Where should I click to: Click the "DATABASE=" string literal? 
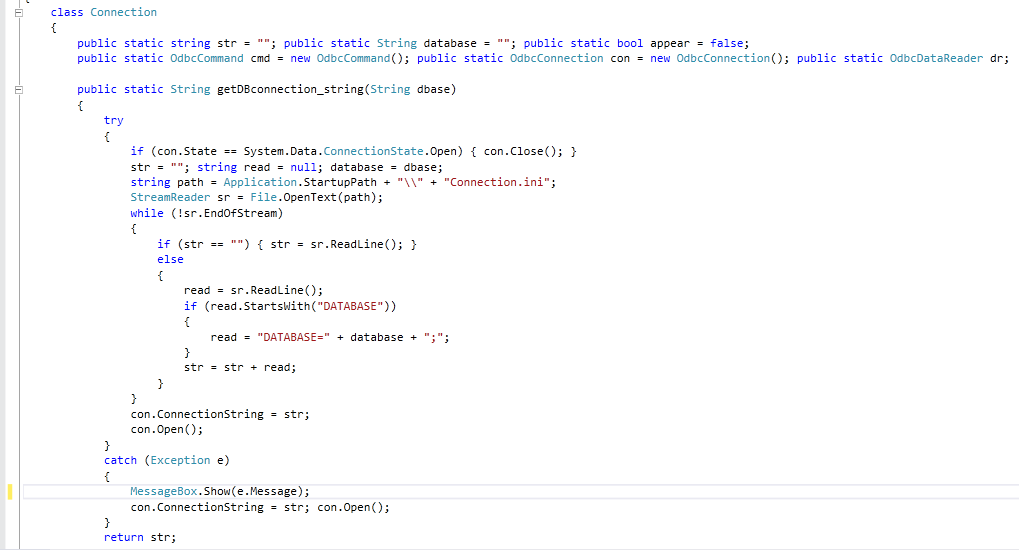tap(294, 337)
